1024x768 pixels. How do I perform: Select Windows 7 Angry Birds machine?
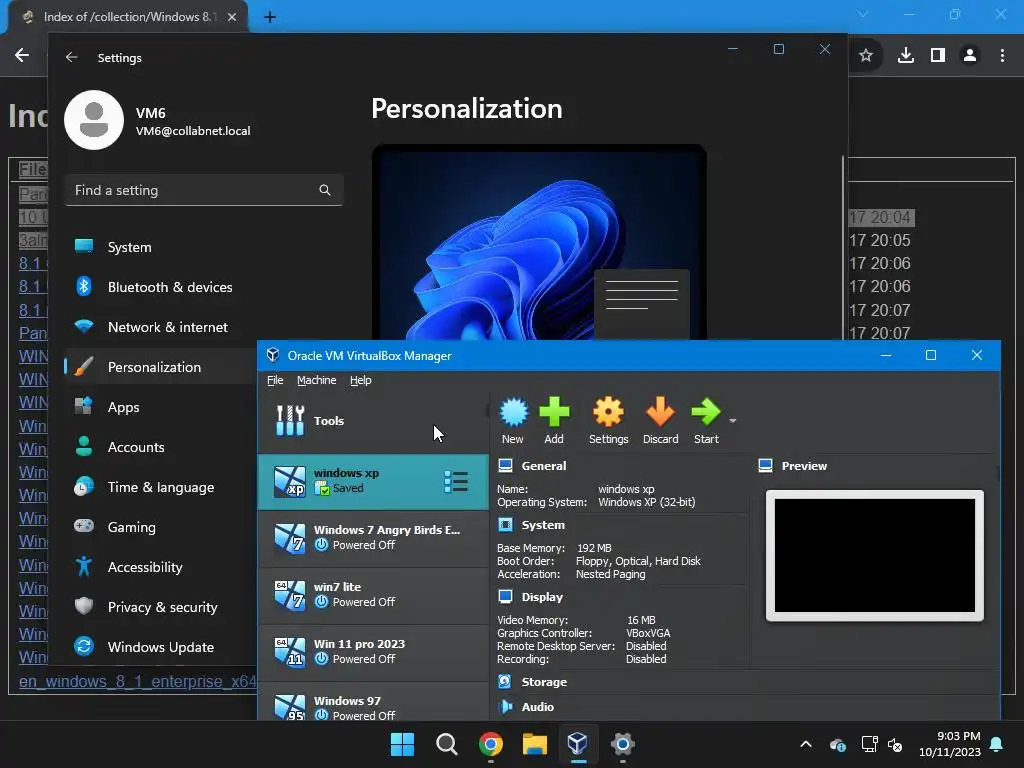point(373,538)
